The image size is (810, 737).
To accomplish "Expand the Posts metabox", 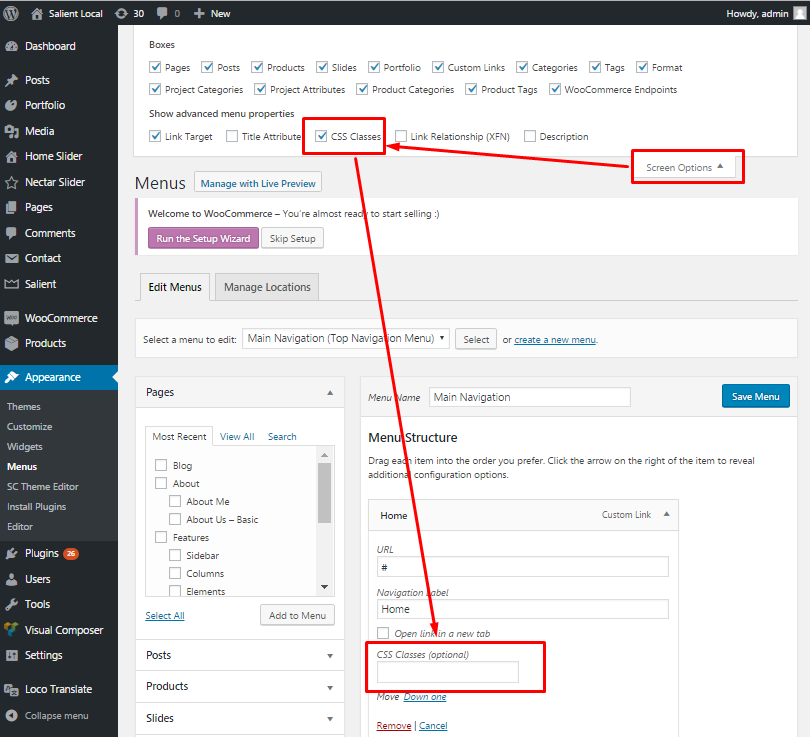I will point(330,656).
